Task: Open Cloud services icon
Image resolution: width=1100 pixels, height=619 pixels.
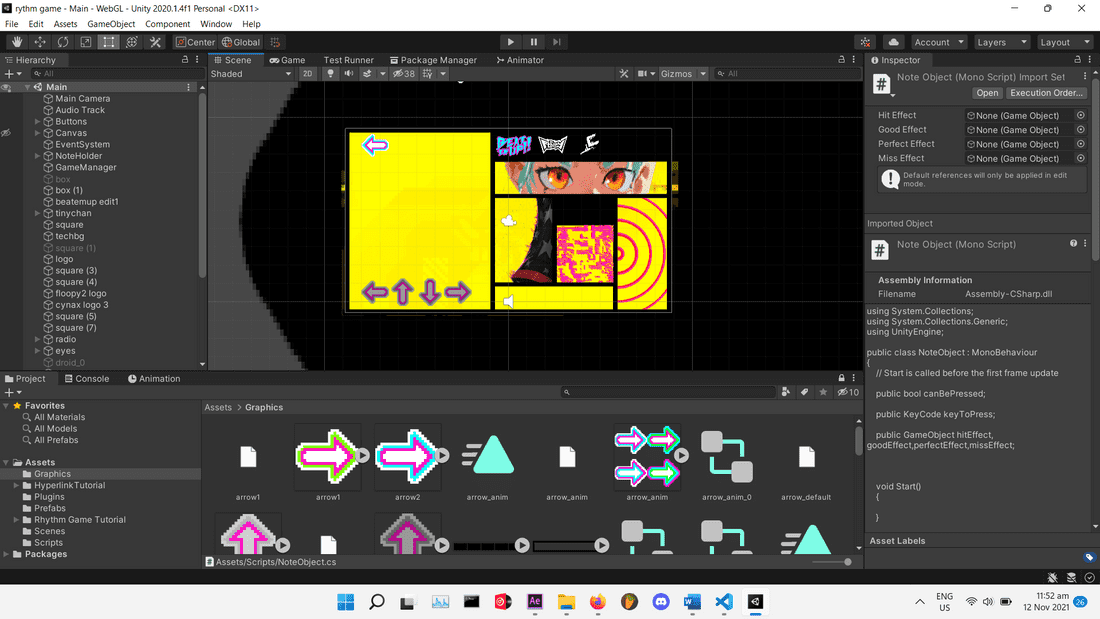Action: coord(893,42)
